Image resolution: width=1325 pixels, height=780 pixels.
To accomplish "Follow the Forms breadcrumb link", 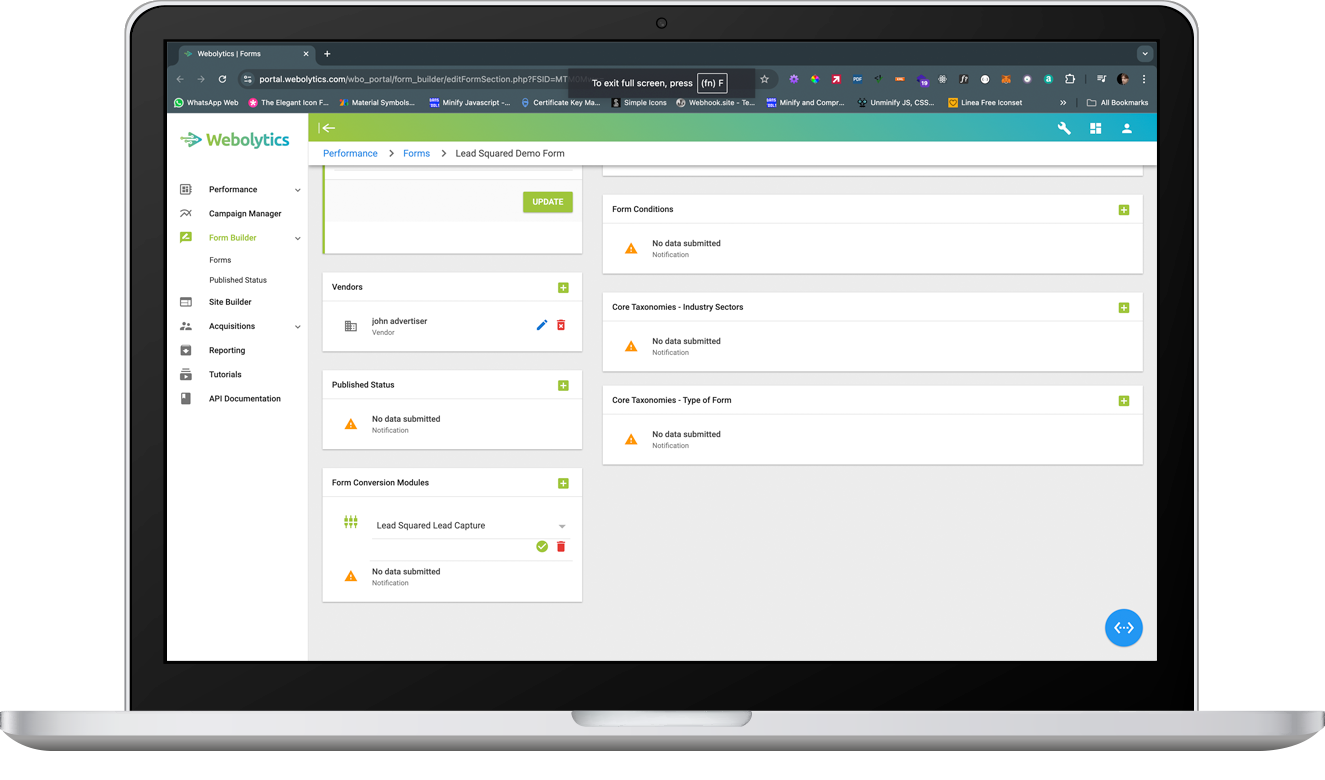I will tap(416, 154).
